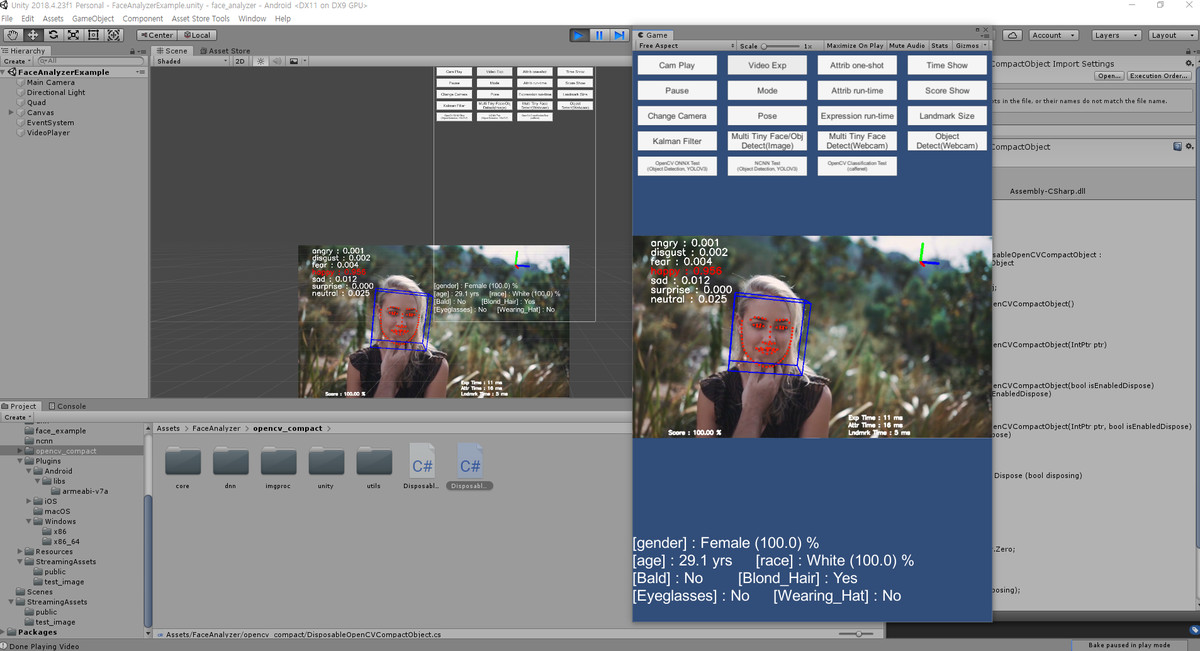The height and width of the screenshot is (651, 1200).
Task: Adjust Project panel icon size slider
Action: pos(856,634)
